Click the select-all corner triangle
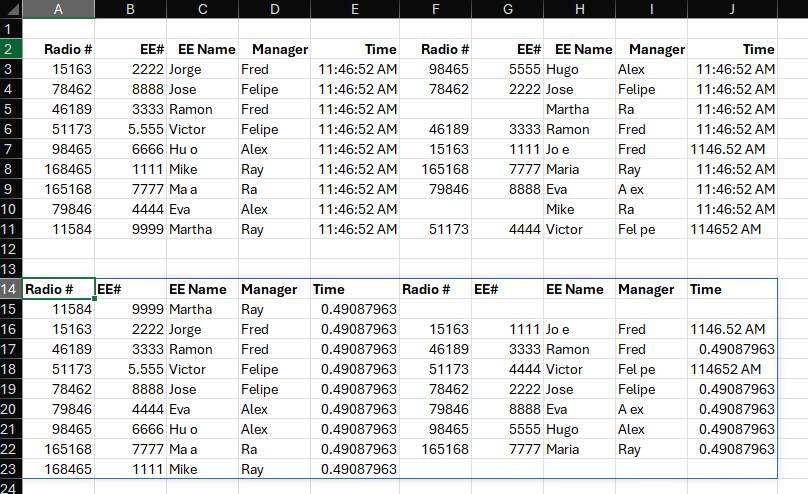808x494 pixels. 11,9
